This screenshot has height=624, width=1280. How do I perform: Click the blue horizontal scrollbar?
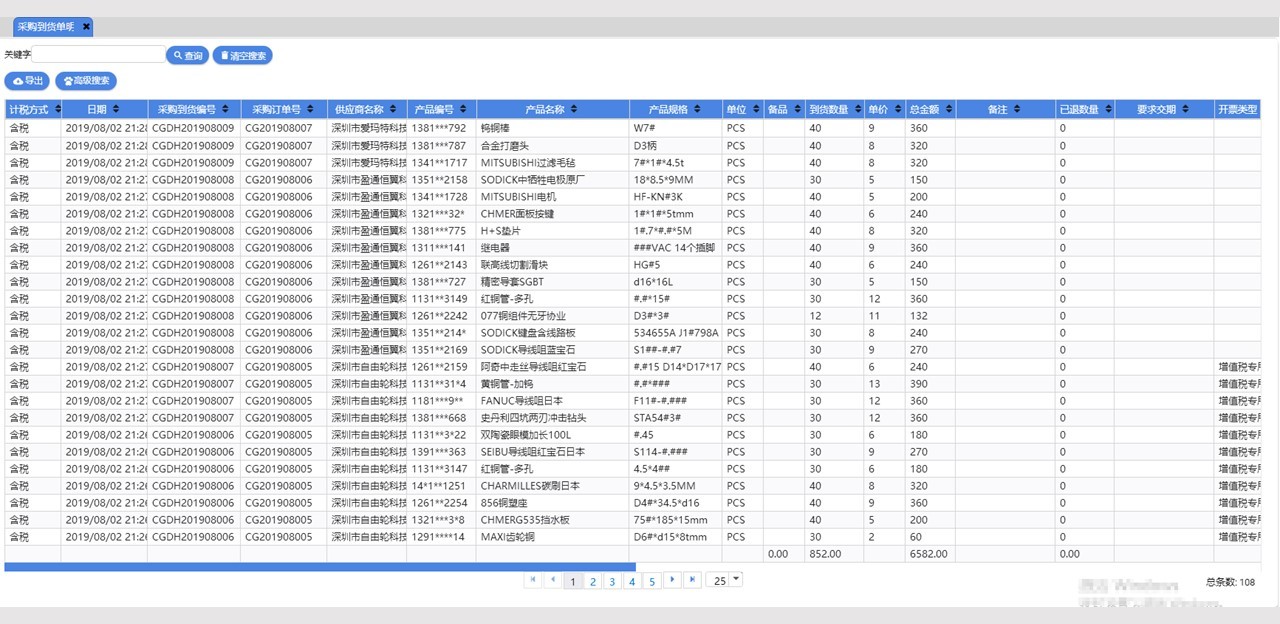tap(320, 567)
